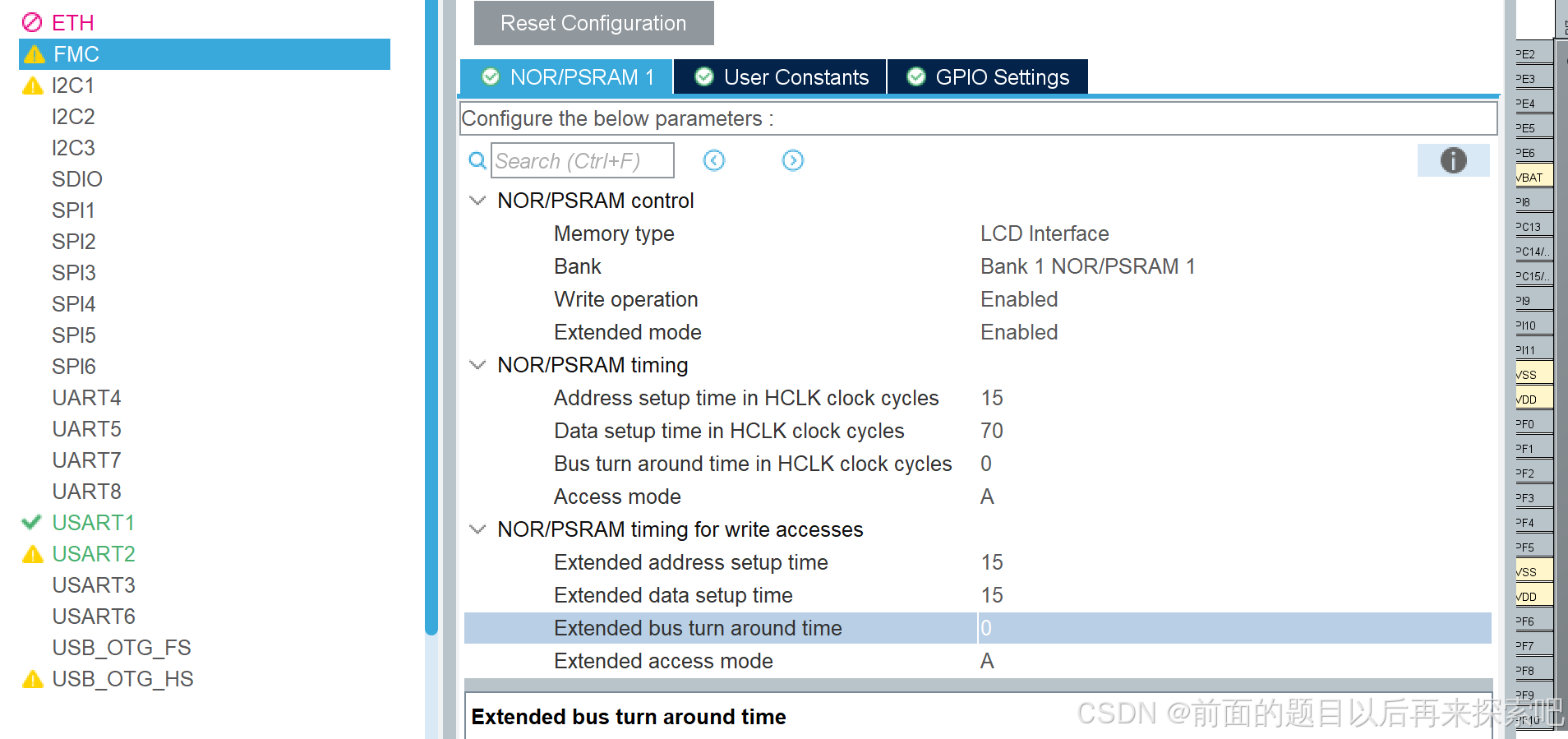Toggle the Write operation Enabled setting

tap(1019, 299)
